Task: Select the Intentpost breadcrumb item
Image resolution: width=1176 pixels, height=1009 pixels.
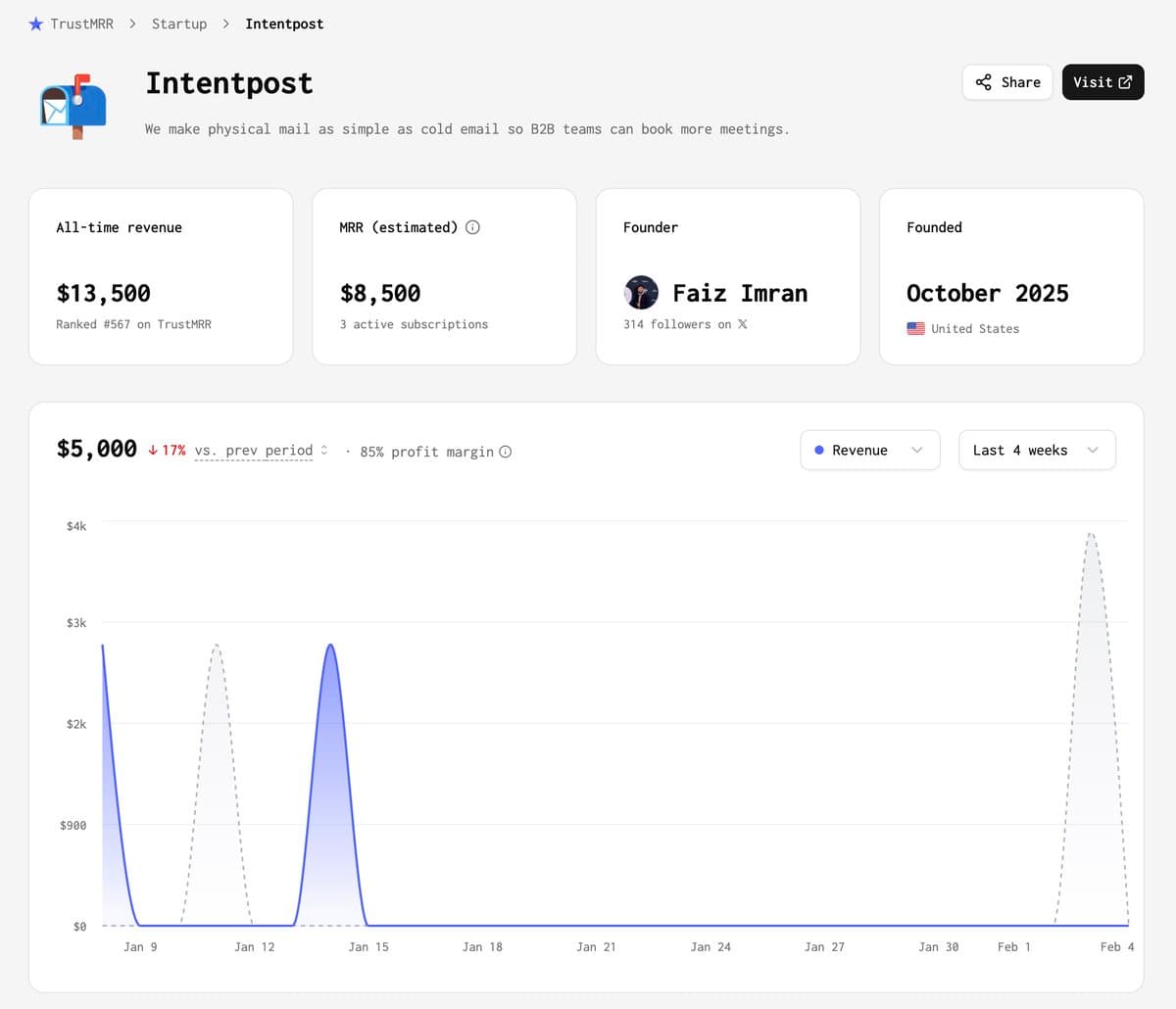Action: pos(284,24)
